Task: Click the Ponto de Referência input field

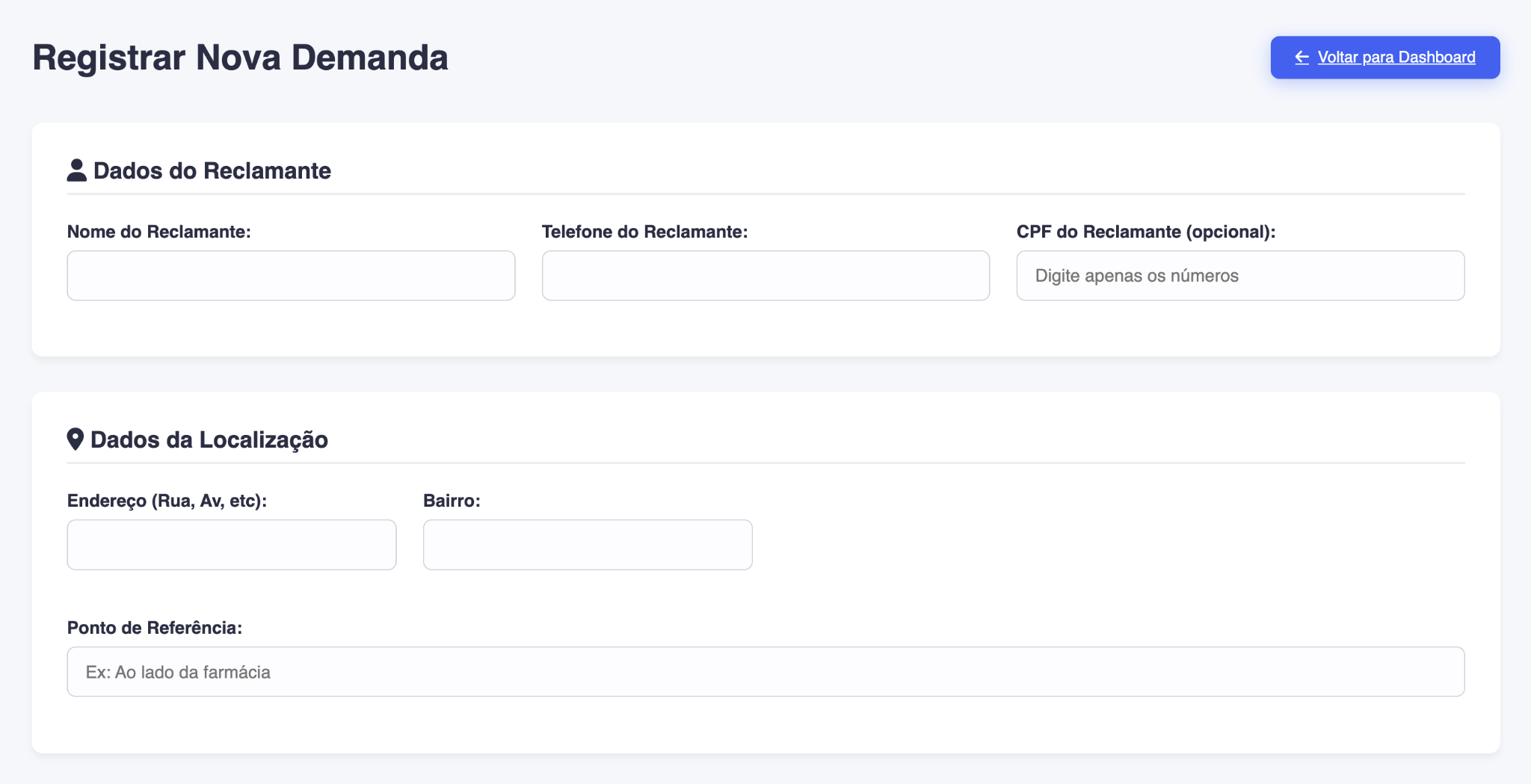Action: pos(765,671)
